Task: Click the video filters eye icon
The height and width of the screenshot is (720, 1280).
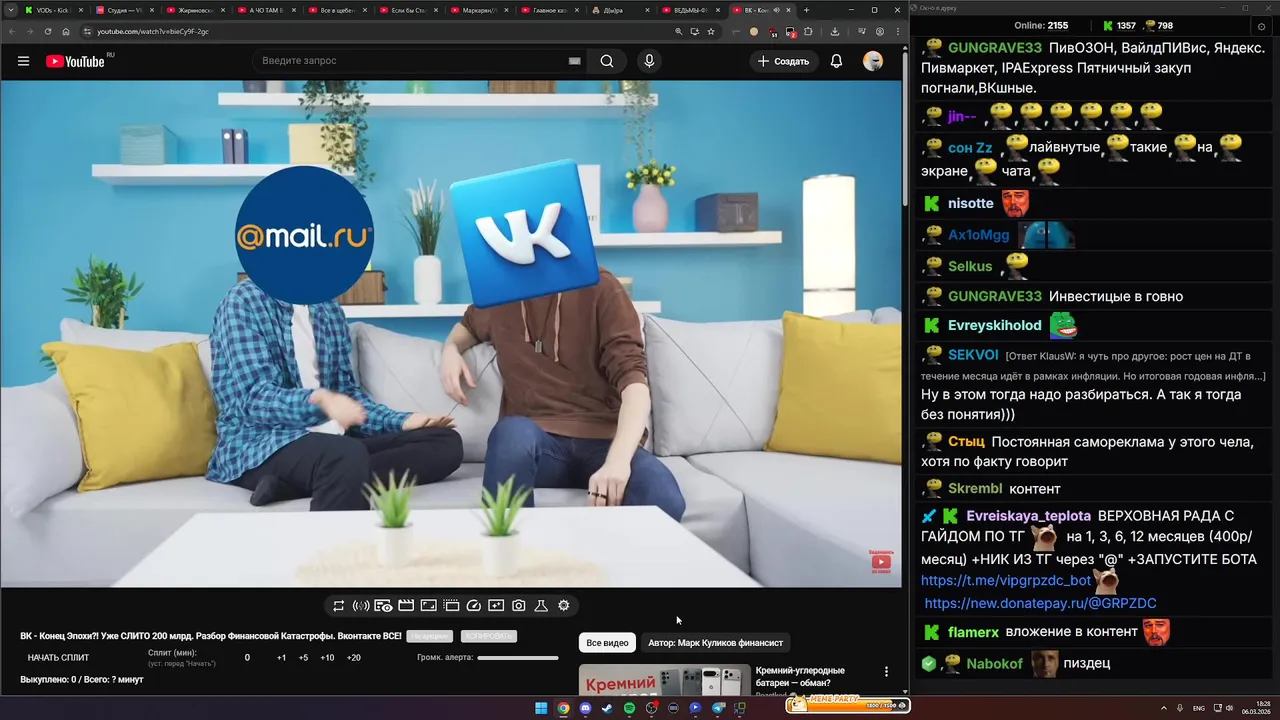Action: click(x=383, y=606)
